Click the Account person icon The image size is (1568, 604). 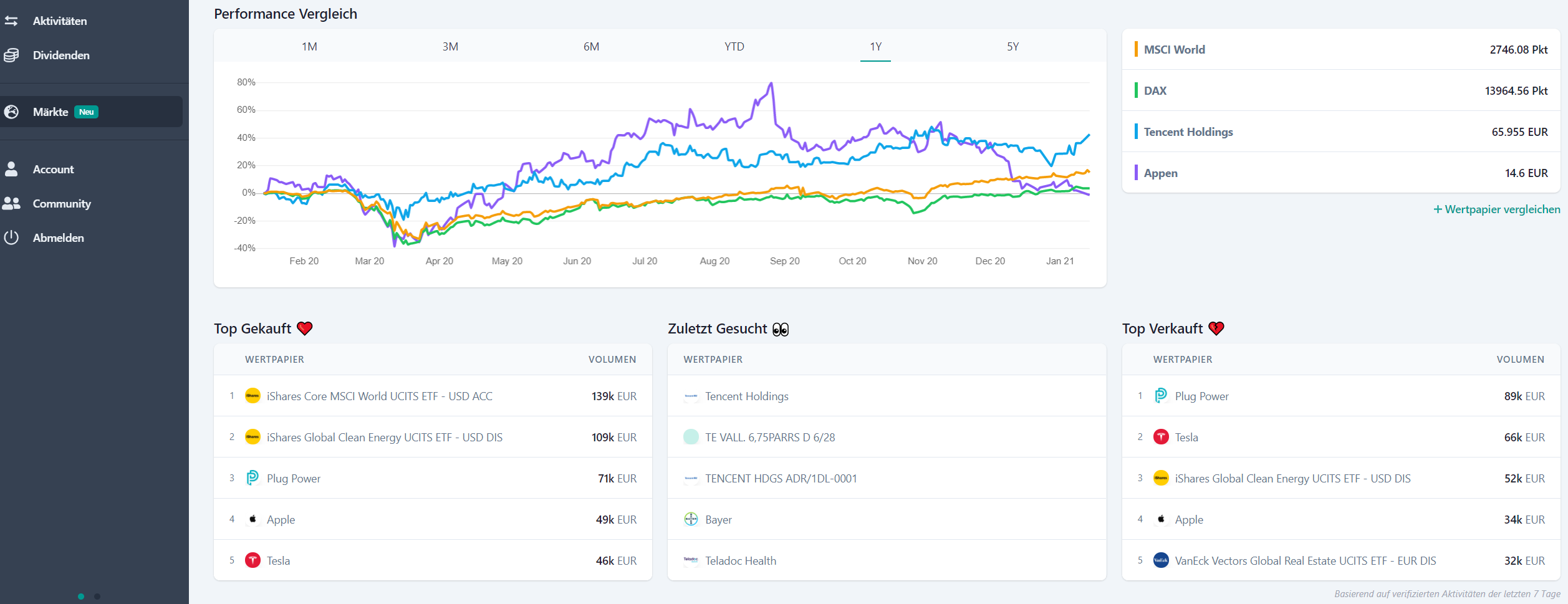[x=11, y=169]
